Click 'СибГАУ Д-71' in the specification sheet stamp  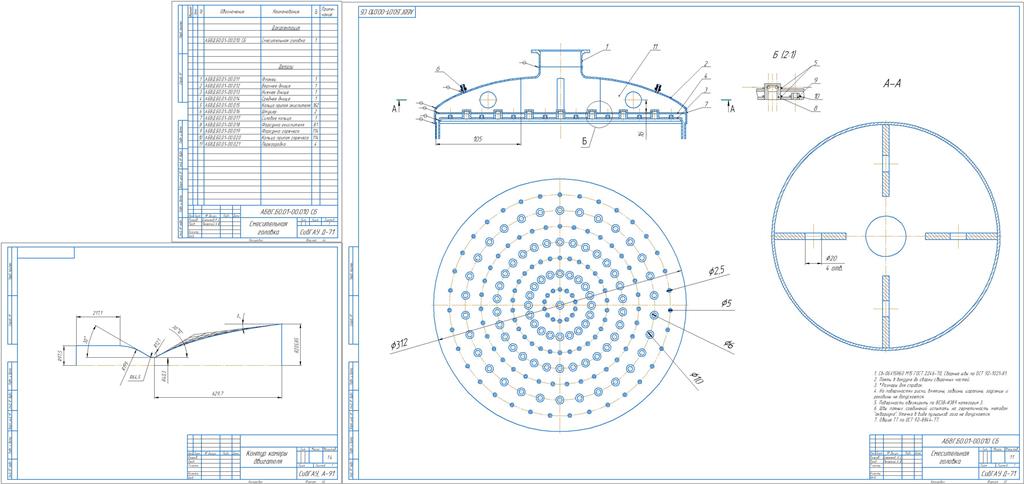coord(317,232)
